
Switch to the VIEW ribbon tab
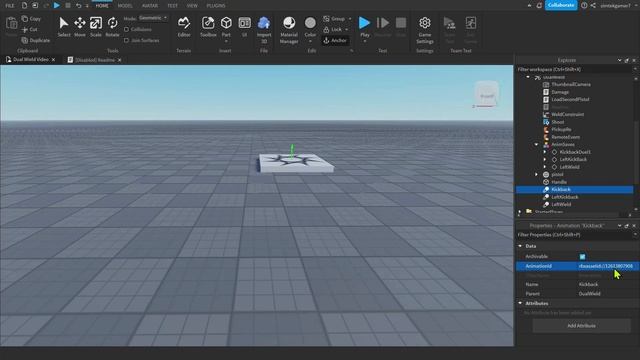(x=192, y=6)
